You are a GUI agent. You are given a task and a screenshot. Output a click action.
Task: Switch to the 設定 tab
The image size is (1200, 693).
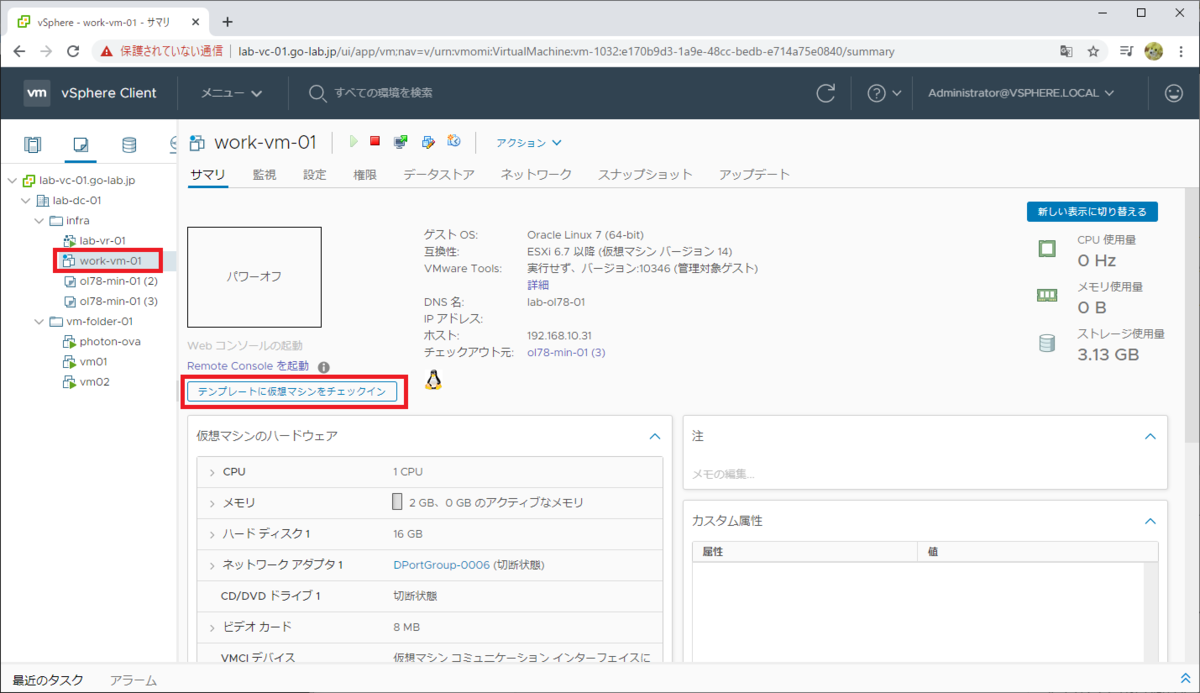(x=314, y=174)
